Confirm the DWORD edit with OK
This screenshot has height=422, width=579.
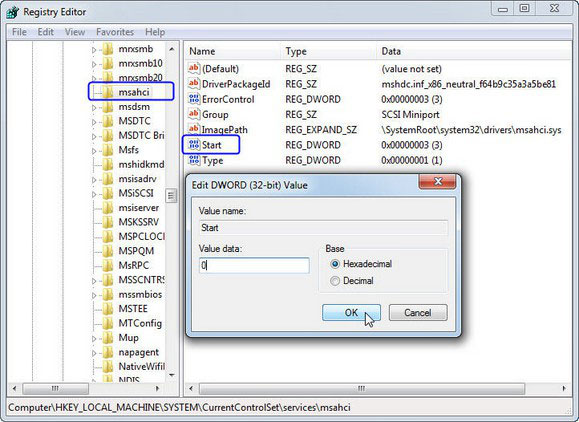[351, 313]
